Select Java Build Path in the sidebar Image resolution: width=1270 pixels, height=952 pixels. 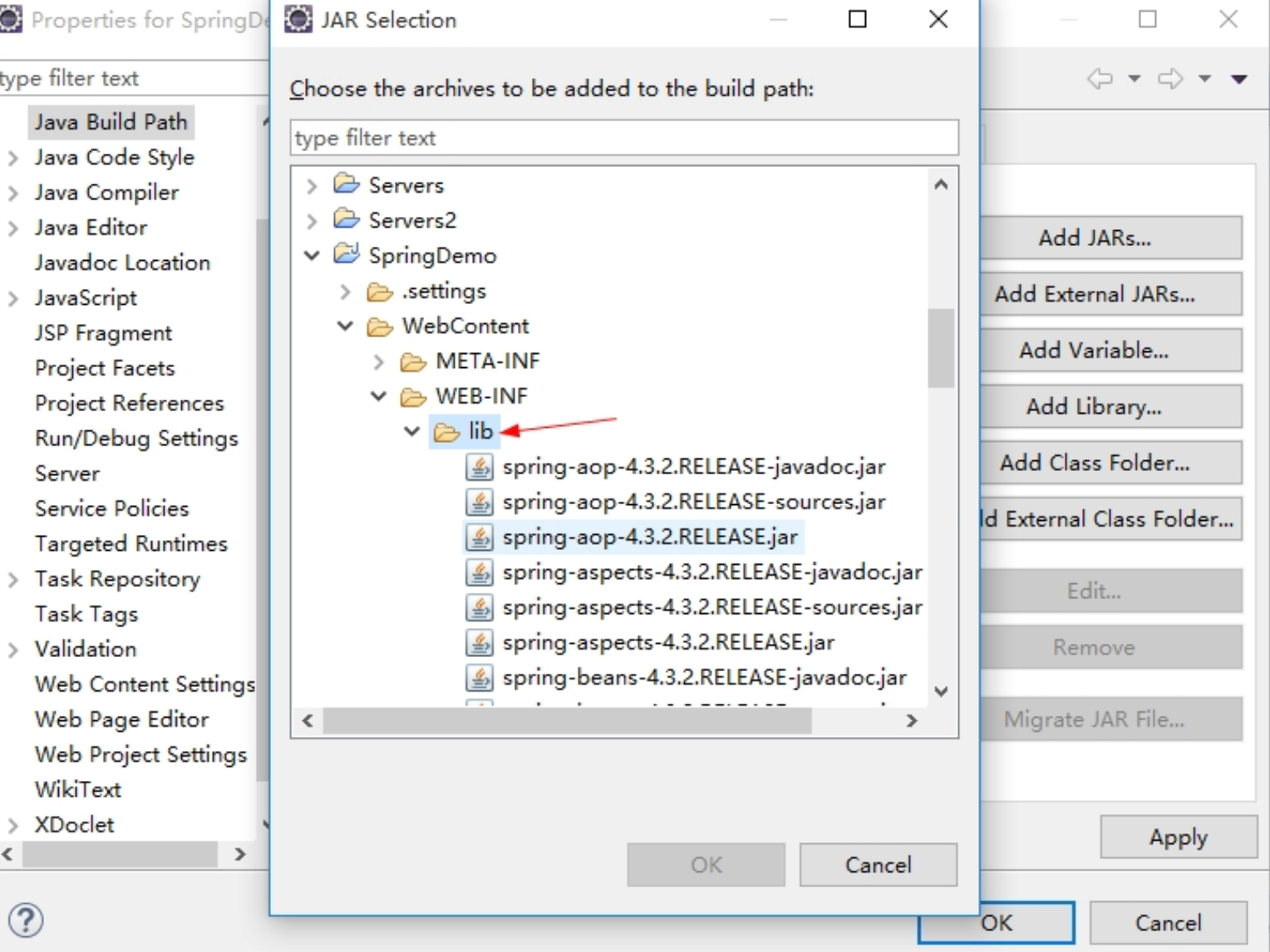tap(111, 121)
